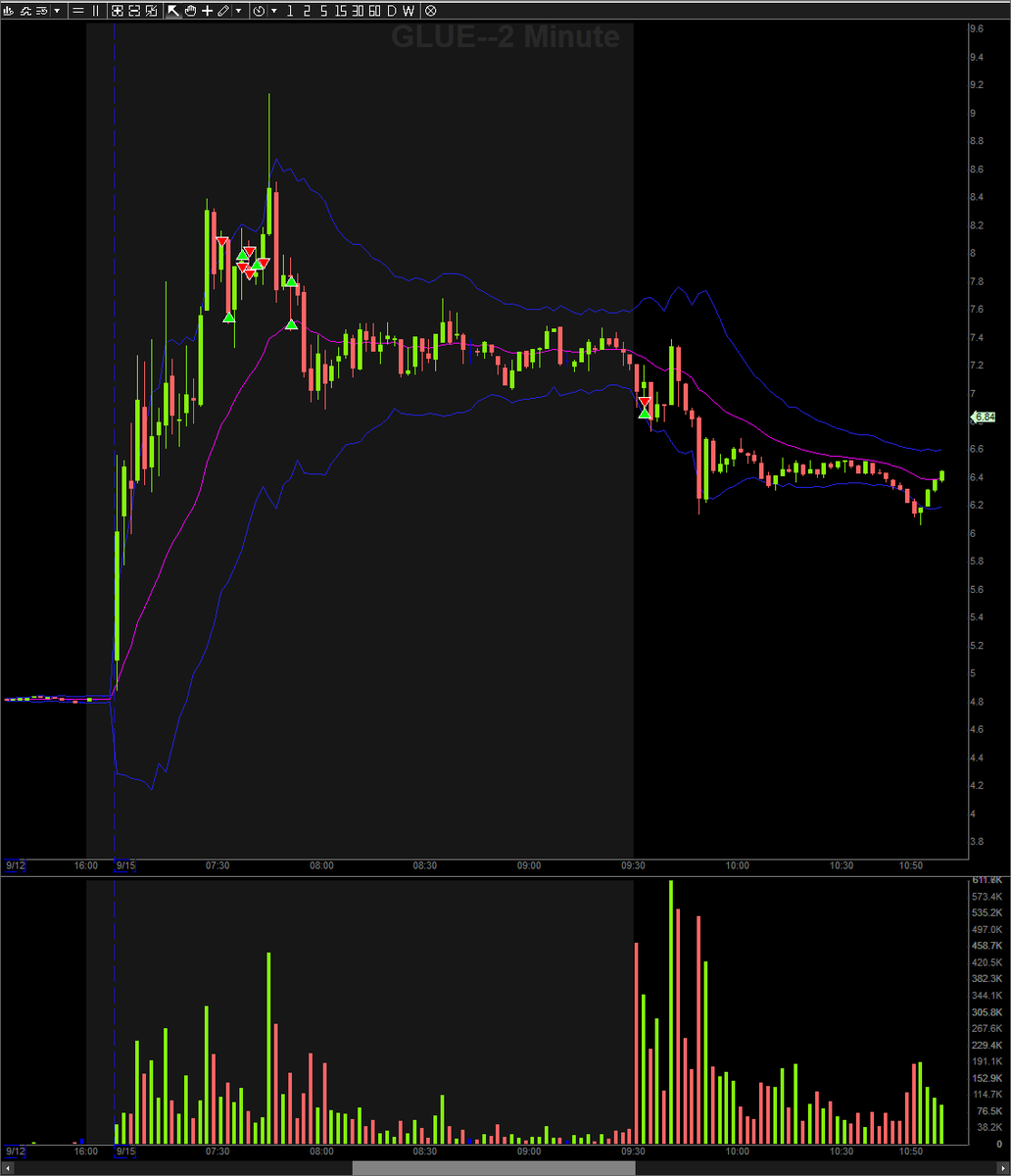Open the time interval dropdown arrow
1011x1176 pixels.
click(x=274, y=11)
